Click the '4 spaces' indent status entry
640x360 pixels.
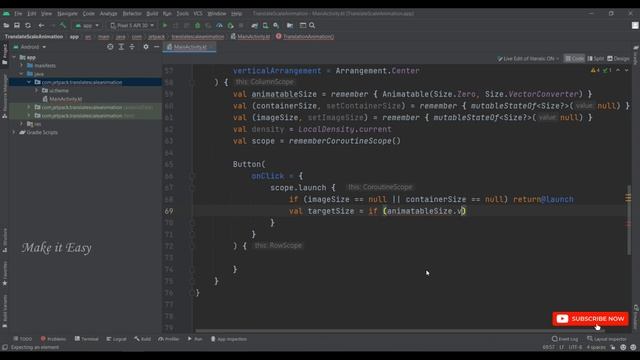click(x=596, y=347)
